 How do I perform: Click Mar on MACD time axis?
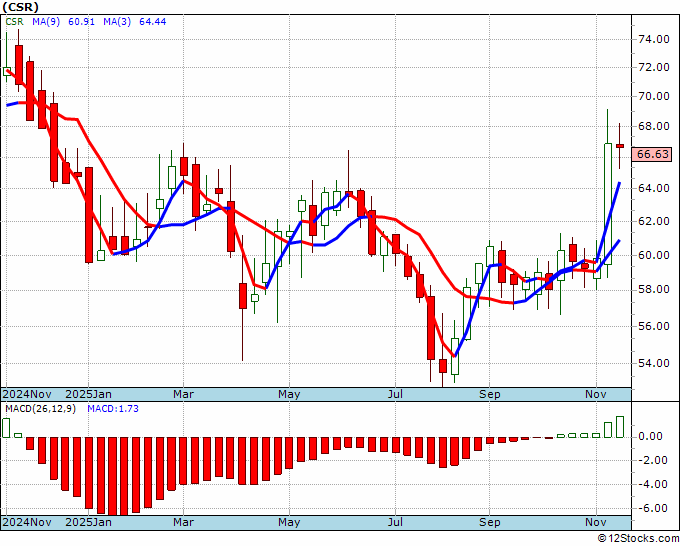(183, 522)
